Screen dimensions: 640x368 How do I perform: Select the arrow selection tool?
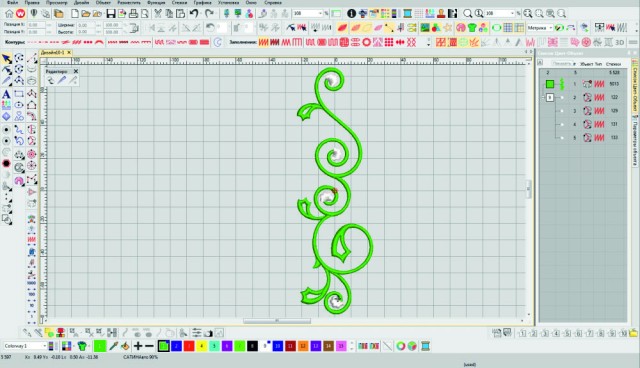(7, 59)
